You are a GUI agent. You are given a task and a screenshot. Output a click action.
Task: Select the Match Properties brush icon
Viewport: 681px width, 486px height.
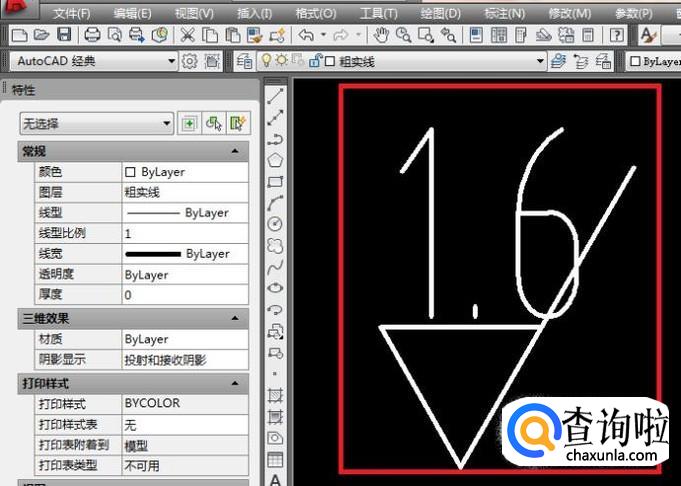[x=255, y=35]
